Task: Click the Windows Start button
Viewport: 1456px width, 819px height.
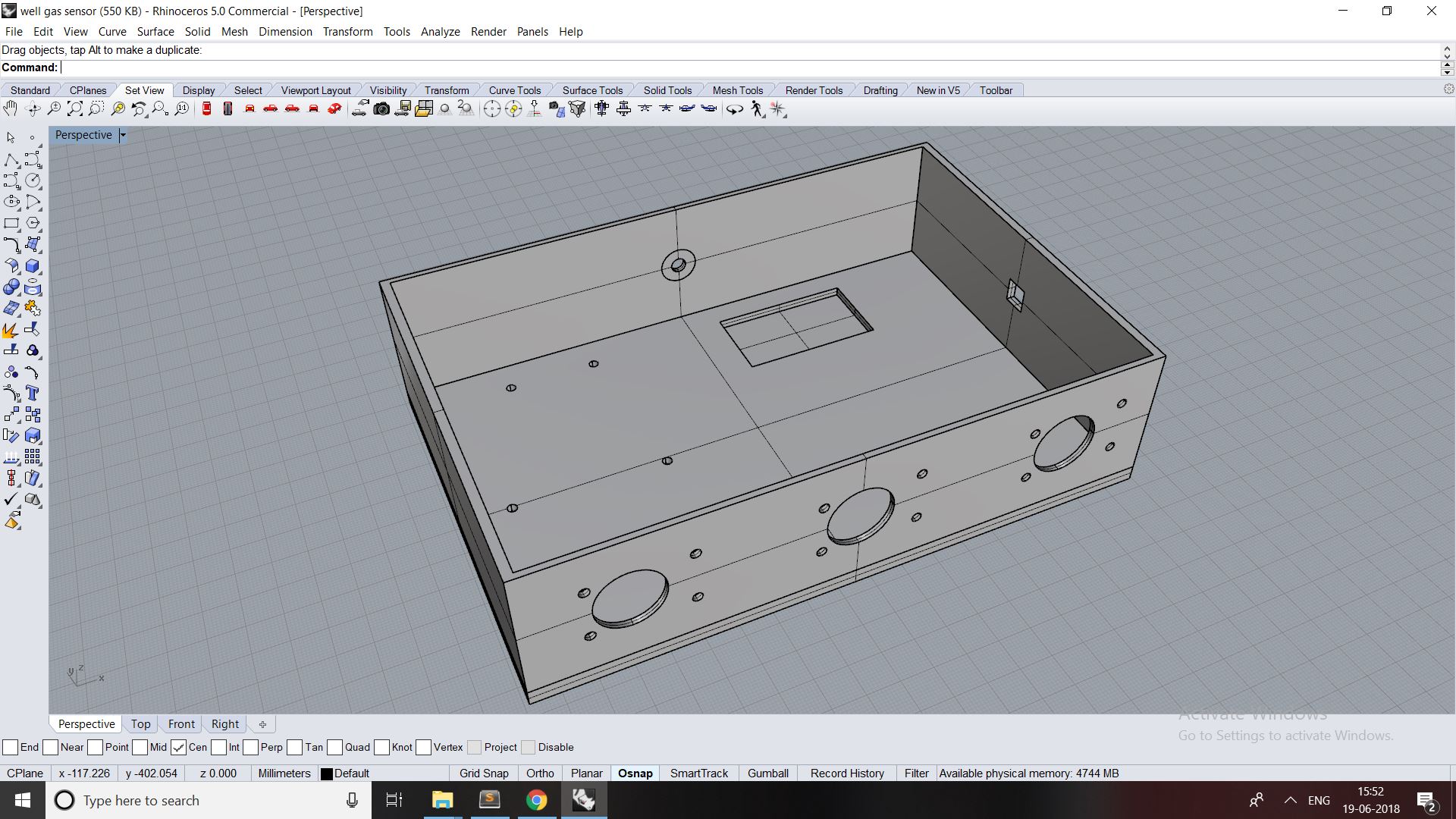Action: coord(23,800)
